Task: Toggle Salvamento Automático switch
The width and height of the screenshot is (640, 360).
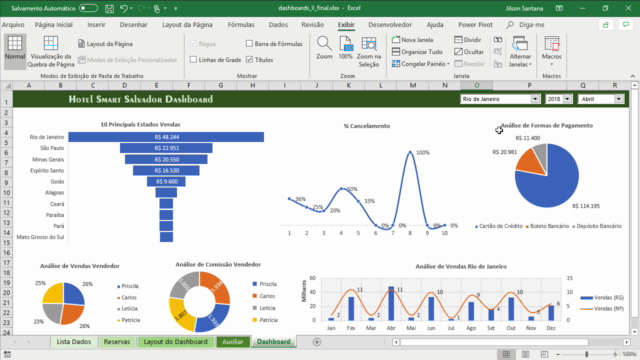Action: tap(88, 8)
